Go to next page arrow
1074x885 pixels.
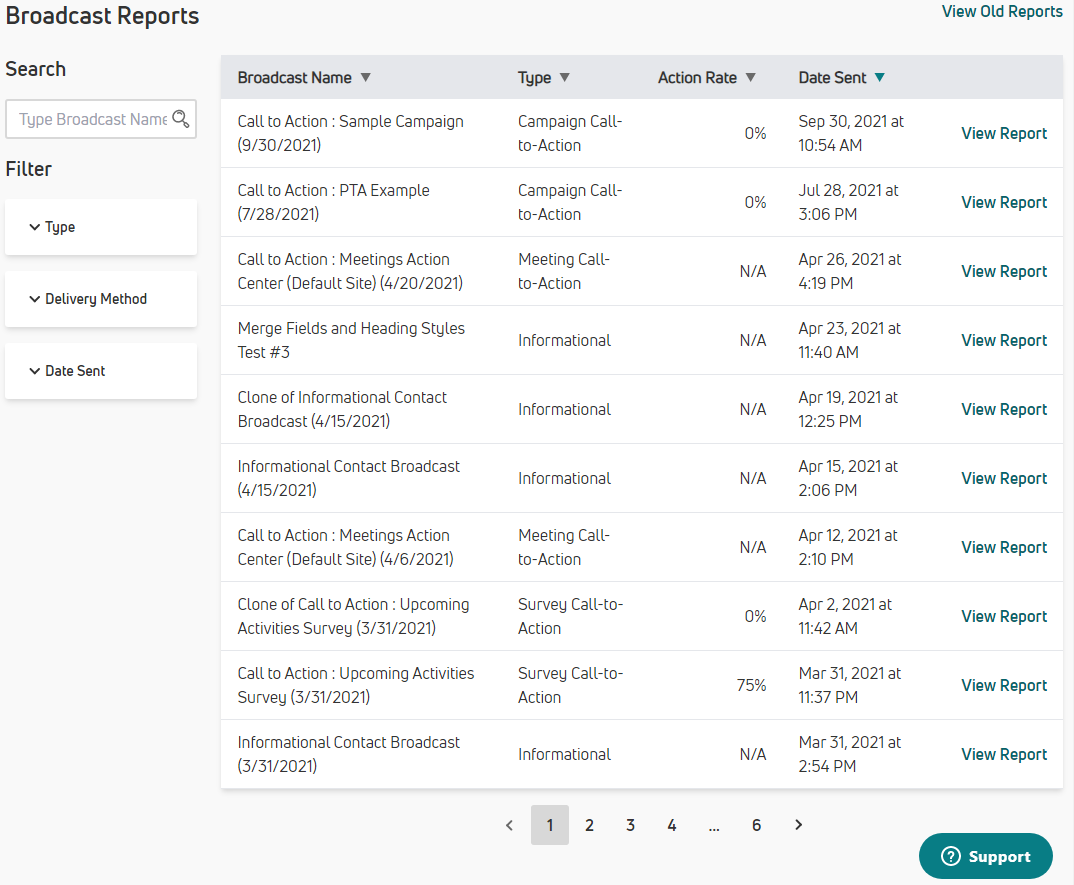point(798,825)
